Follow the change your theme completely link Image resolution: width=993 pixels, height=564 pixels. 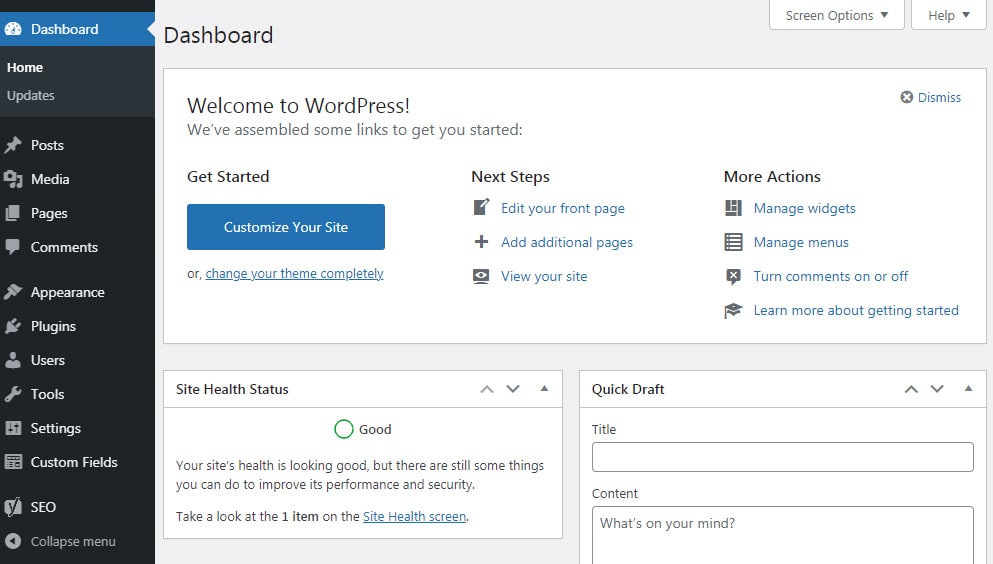(294, 273)
